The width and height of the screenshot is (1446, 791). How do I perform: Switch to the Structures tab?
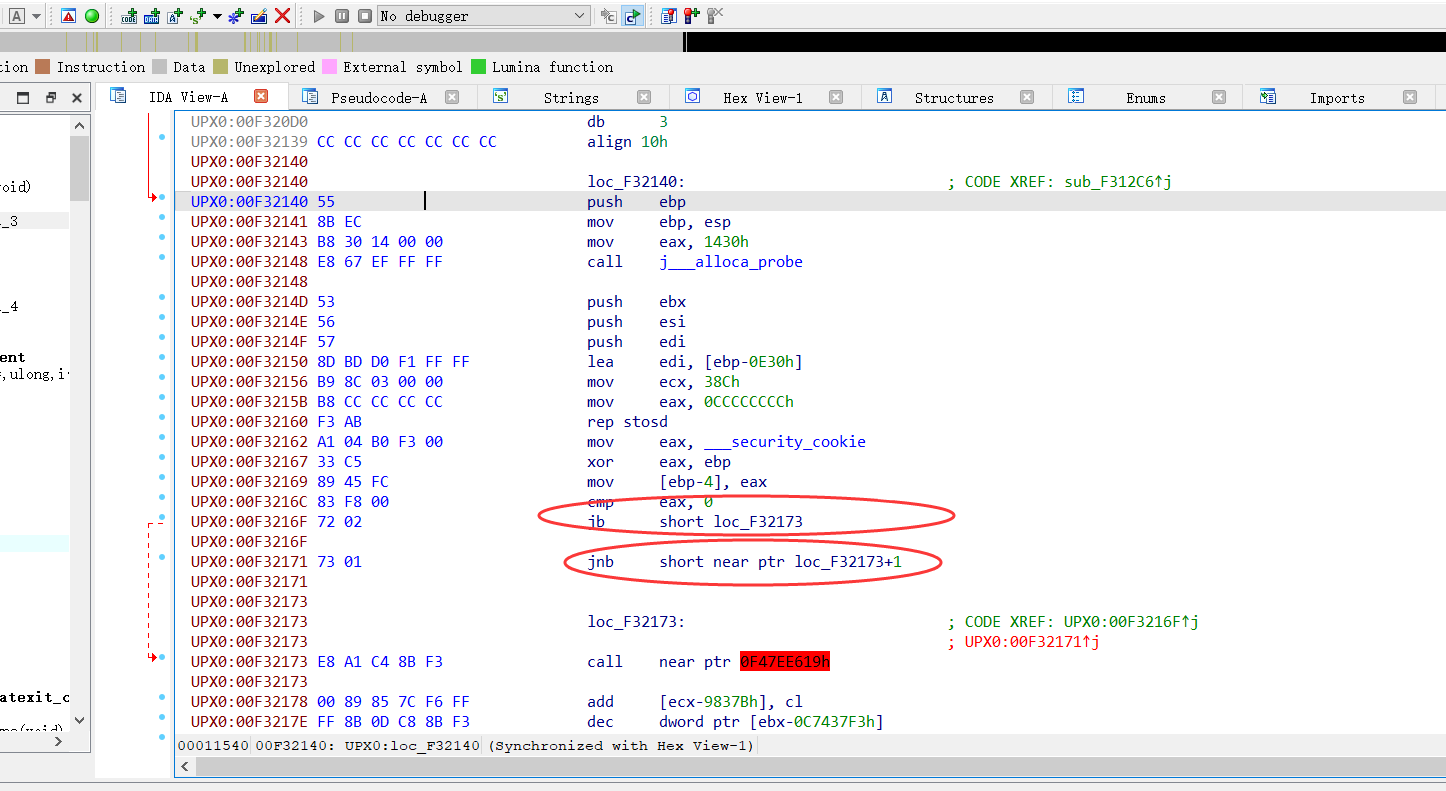[x=954, y=97]
